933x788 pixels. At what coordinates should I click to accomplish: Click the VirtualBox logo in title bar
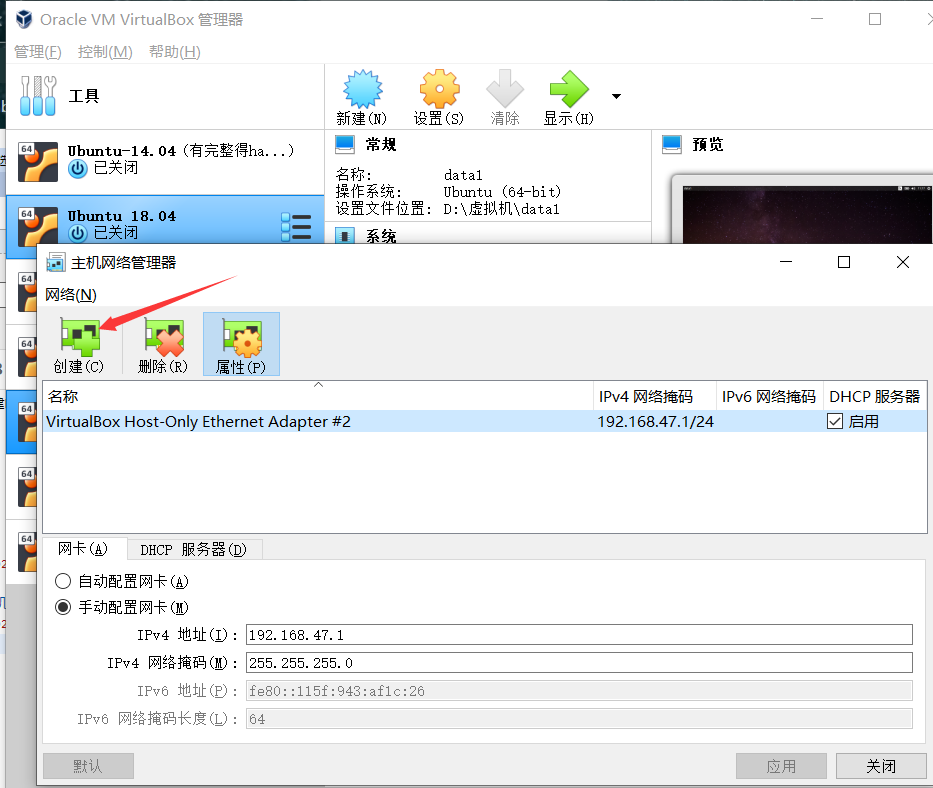click(24, 20)
